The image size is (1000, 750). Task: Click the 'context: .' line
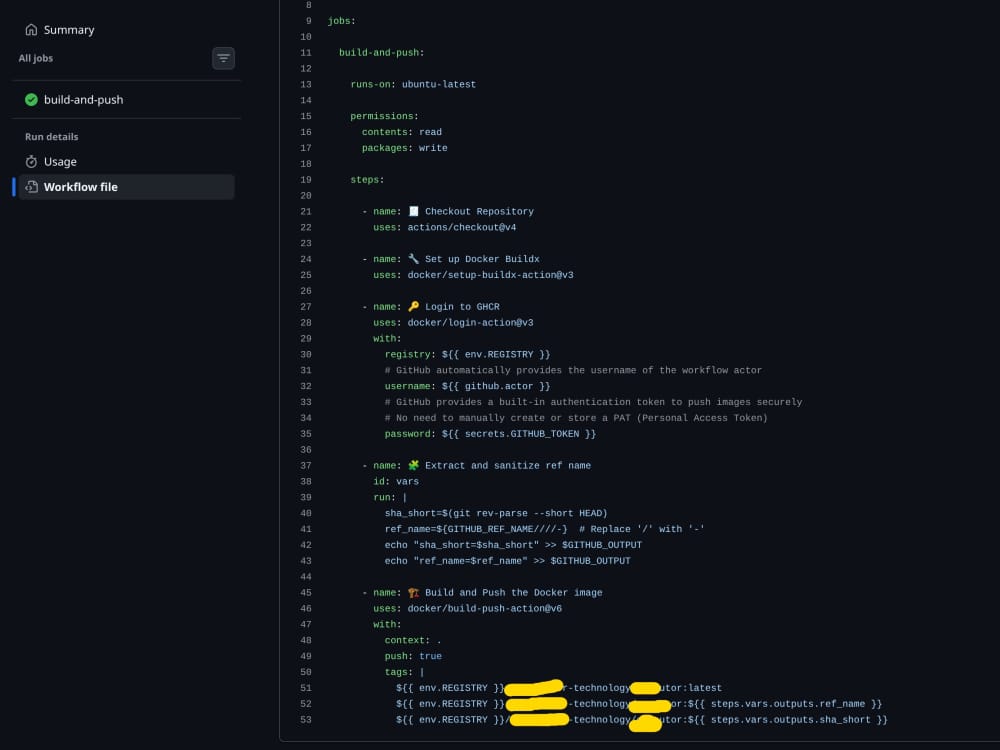[x=413, y=640]
